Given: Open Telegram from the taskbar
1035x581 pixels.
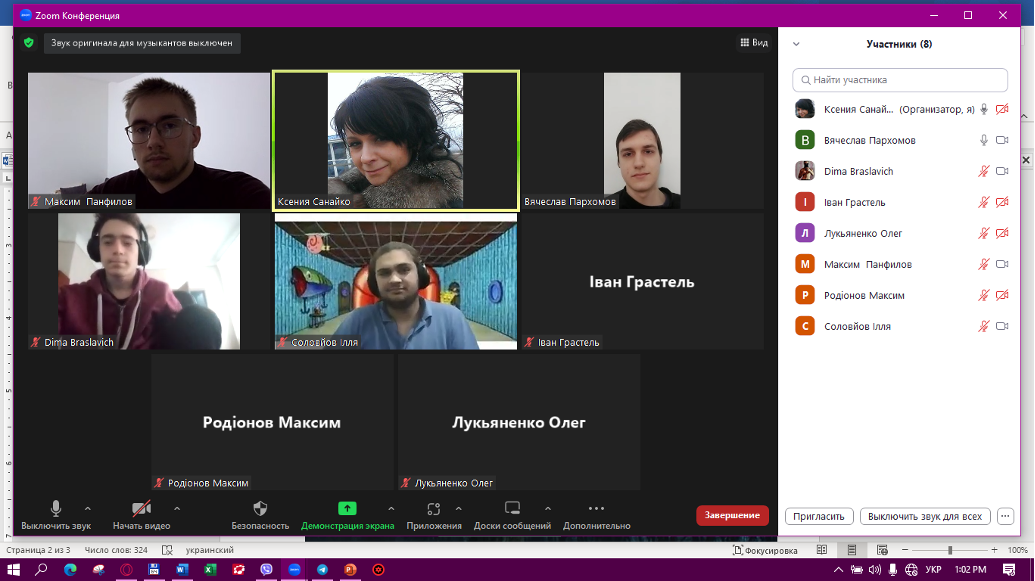Looking at the screenshot, I should 322,569.
